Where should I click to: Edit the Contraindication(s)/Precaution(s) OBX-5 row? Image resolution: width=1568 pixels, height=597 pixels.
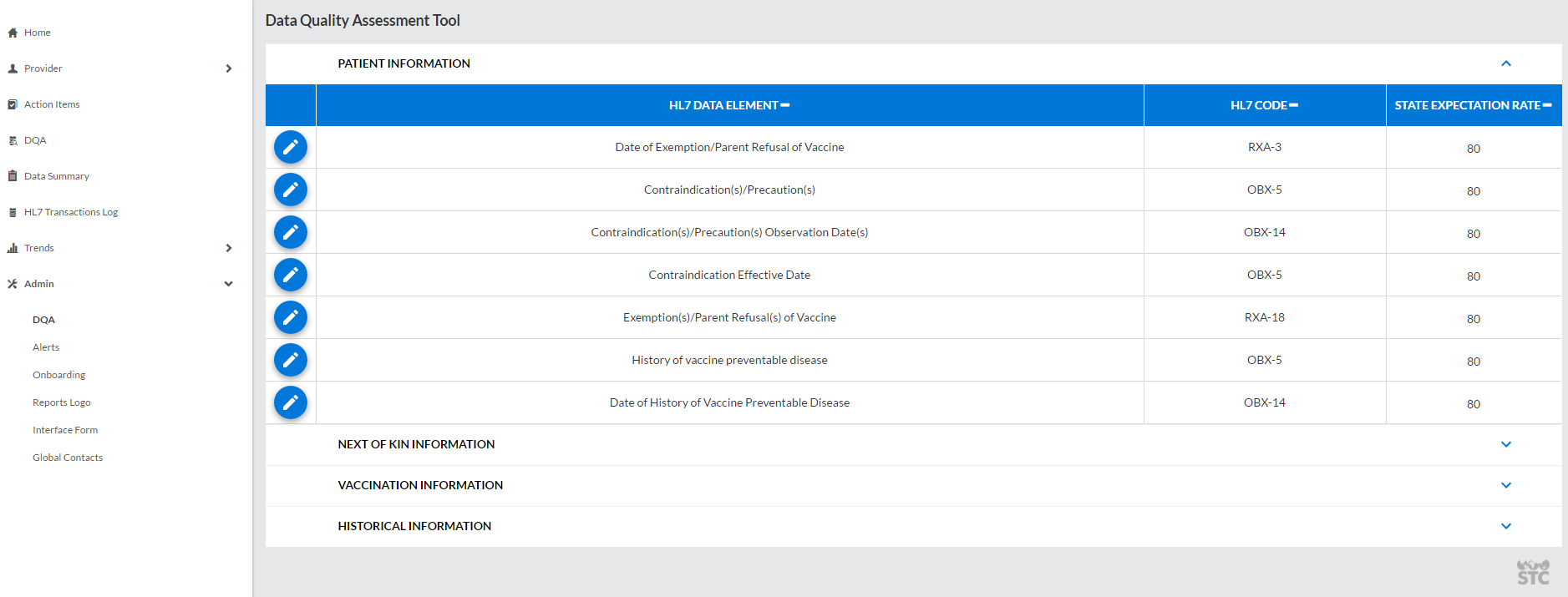[x=291, y=190]
